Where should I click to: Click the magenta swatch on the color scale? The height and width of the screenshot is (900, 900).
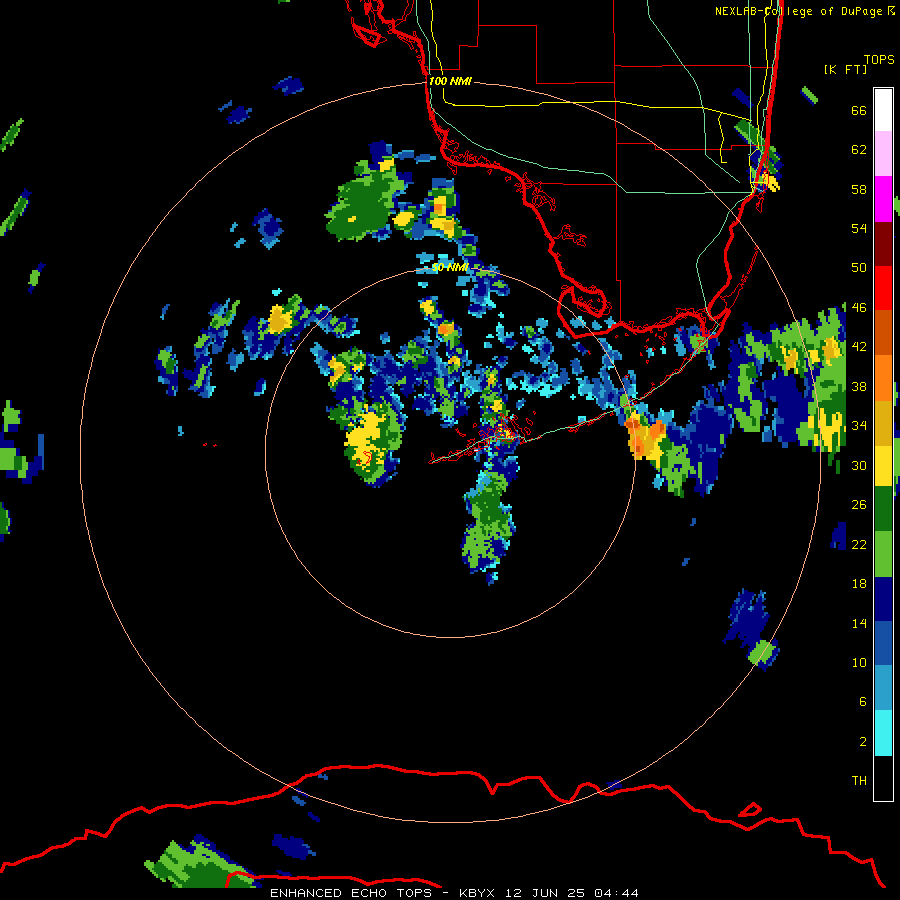[x=883, y=199]
